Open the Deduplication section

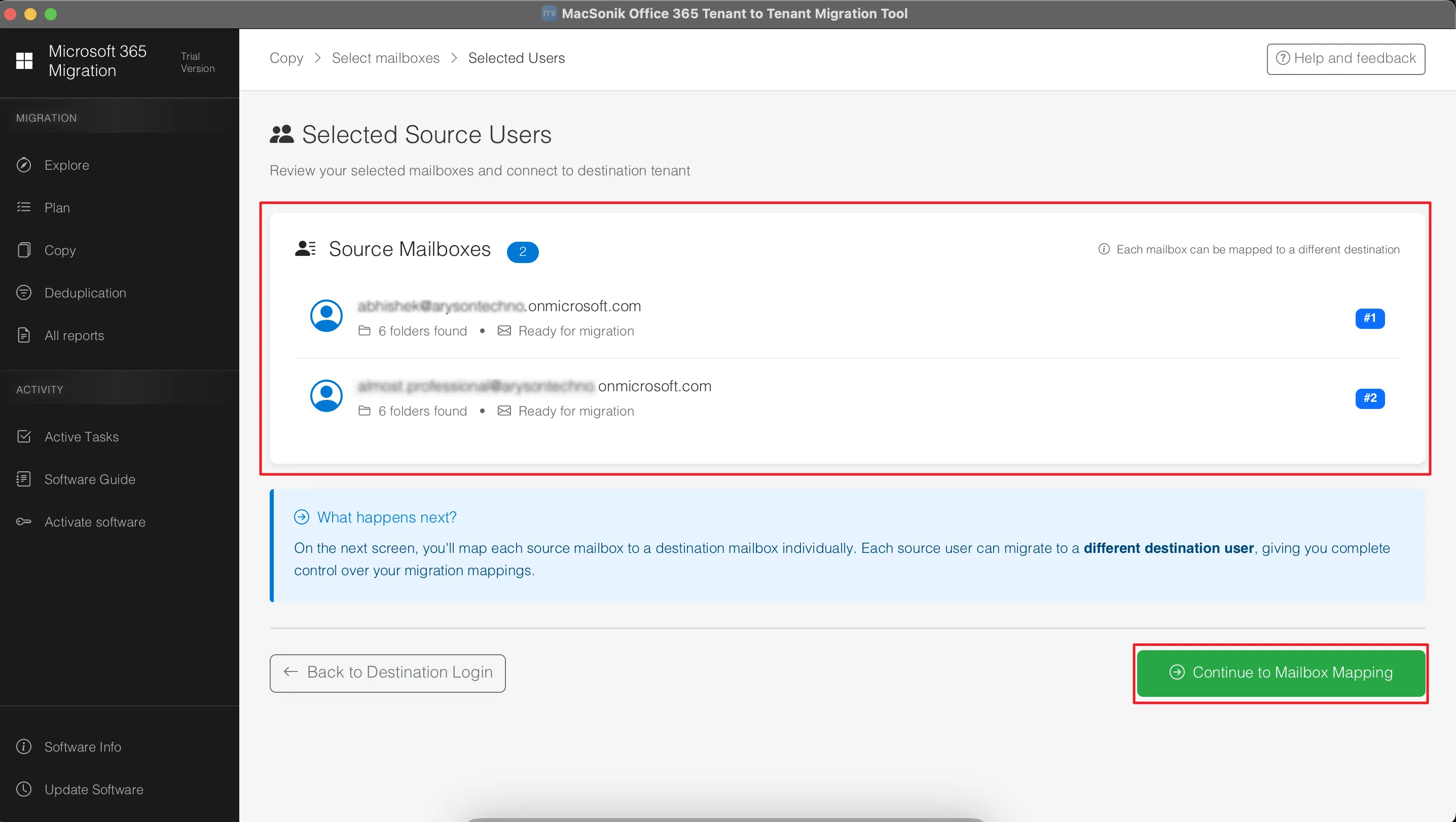tap(85, 292)
